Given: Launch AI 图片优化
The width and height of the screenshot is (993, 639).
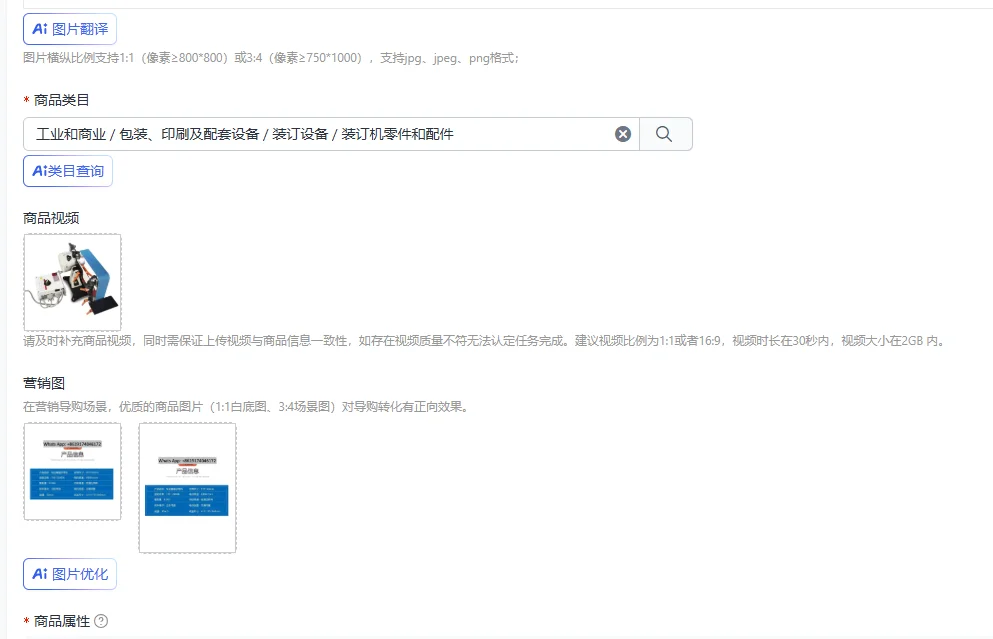Looking at the screenshot, I should [x=70, y=574].
